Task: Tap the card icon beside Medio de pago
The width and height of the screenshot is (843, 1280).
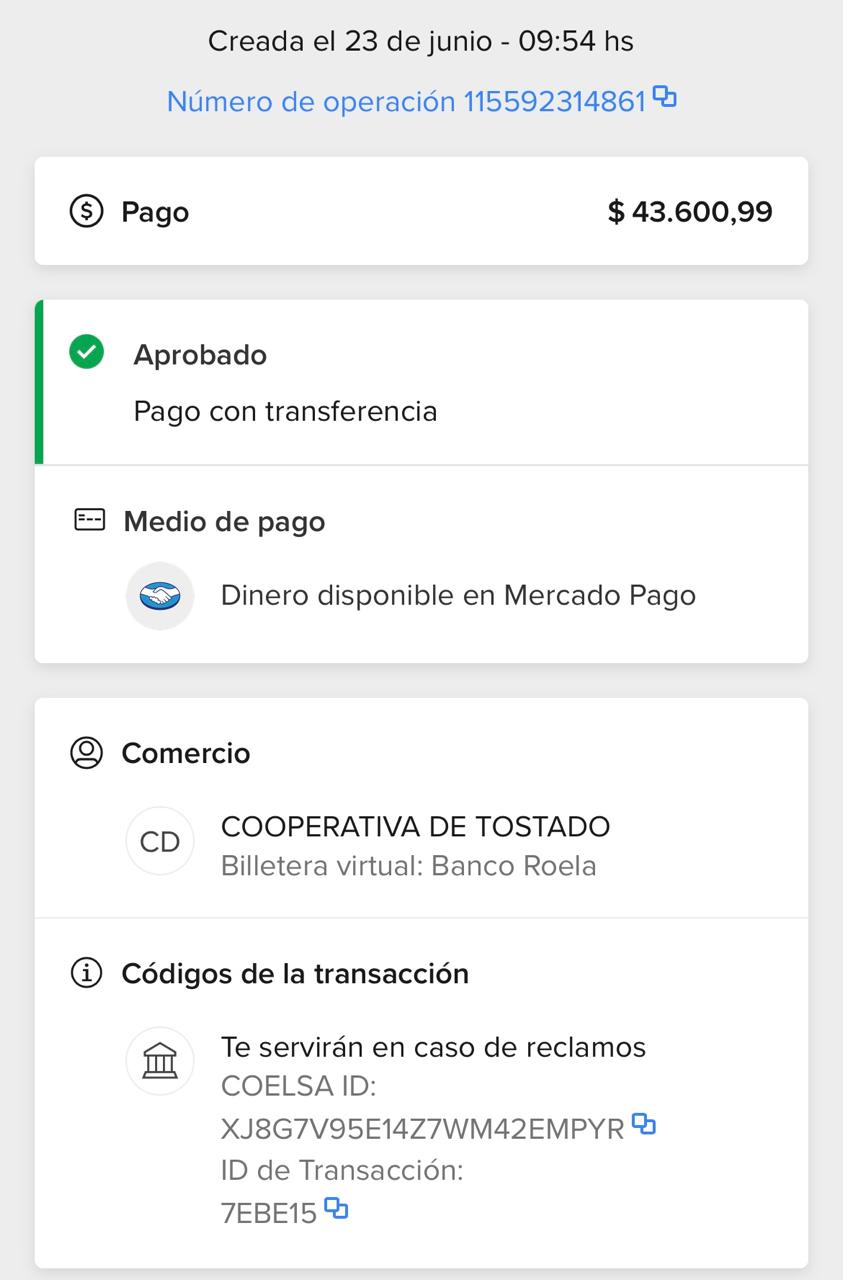Action: click(90, 520)
